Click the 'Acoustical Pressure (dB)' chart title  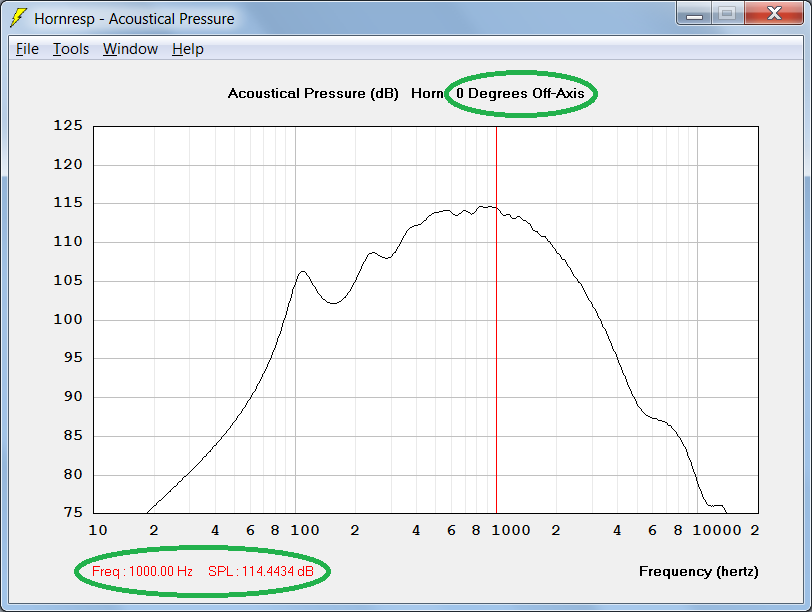pos(313,93)
